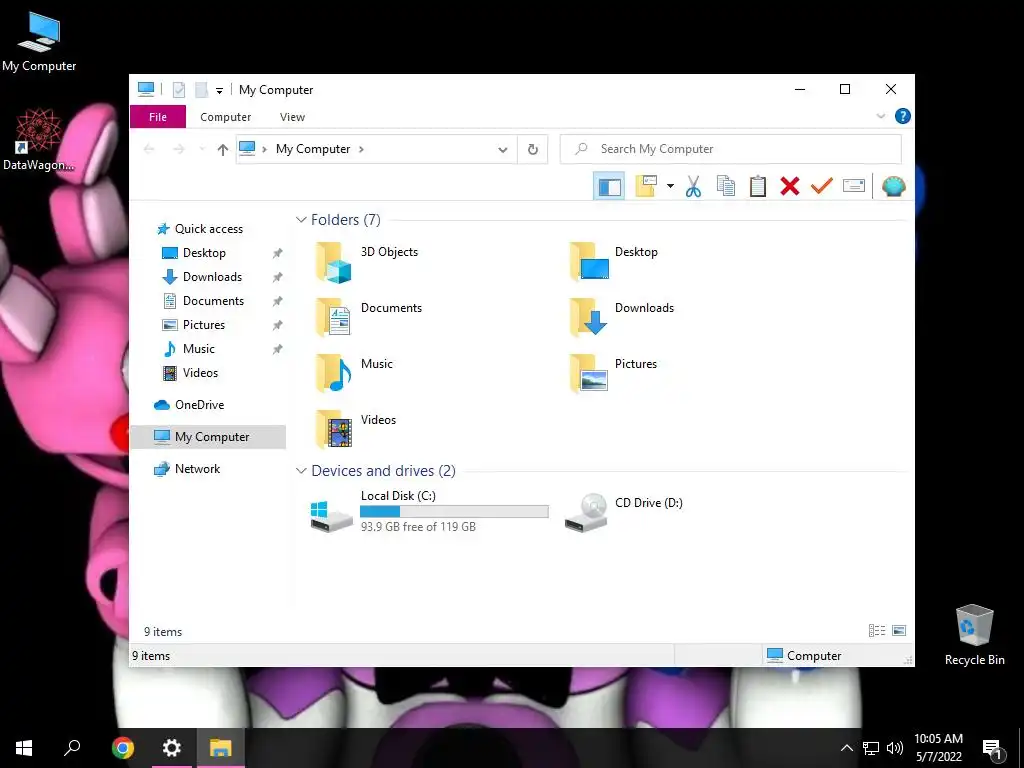The image size is (1024, 768).
Task: Click the Up one level arrow
Action: click(223, 150)
